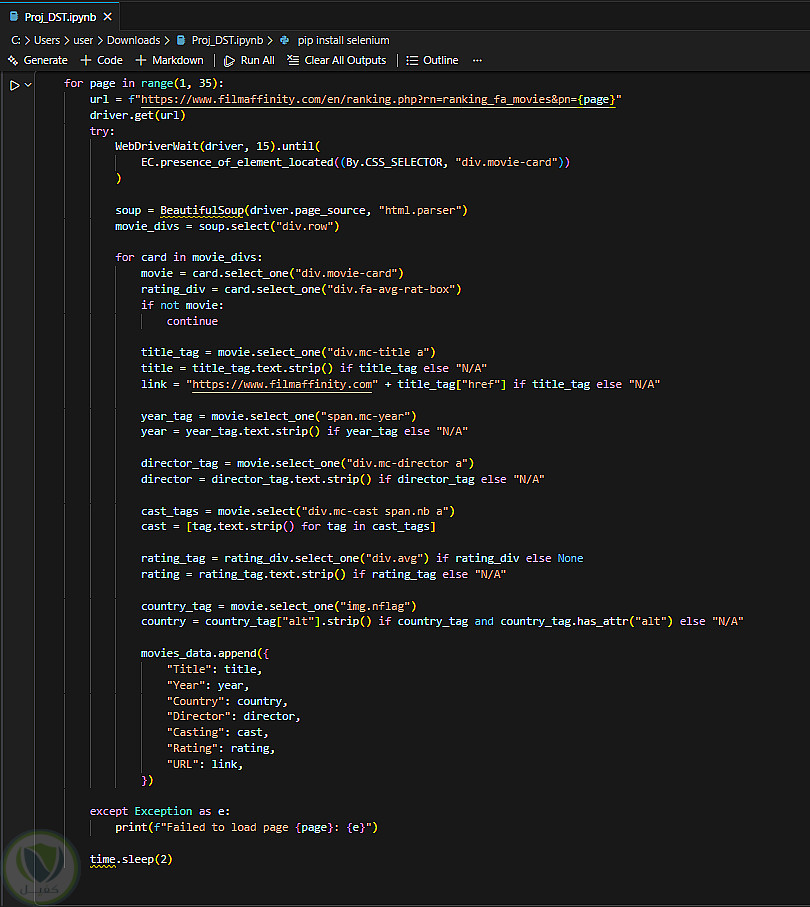Click the 'cast_tags = movie.select' line
810x907 pixels.
pyautogui.click(x=298, y=511)
